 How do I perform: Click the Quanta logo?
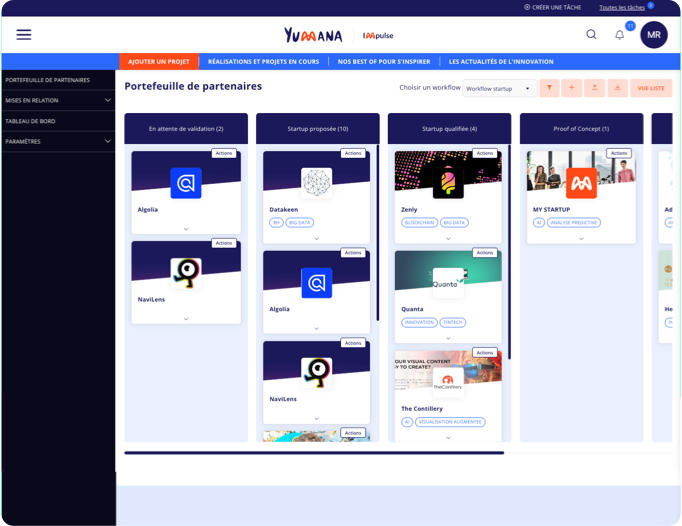pyautogui.click(x=448, y=283)
